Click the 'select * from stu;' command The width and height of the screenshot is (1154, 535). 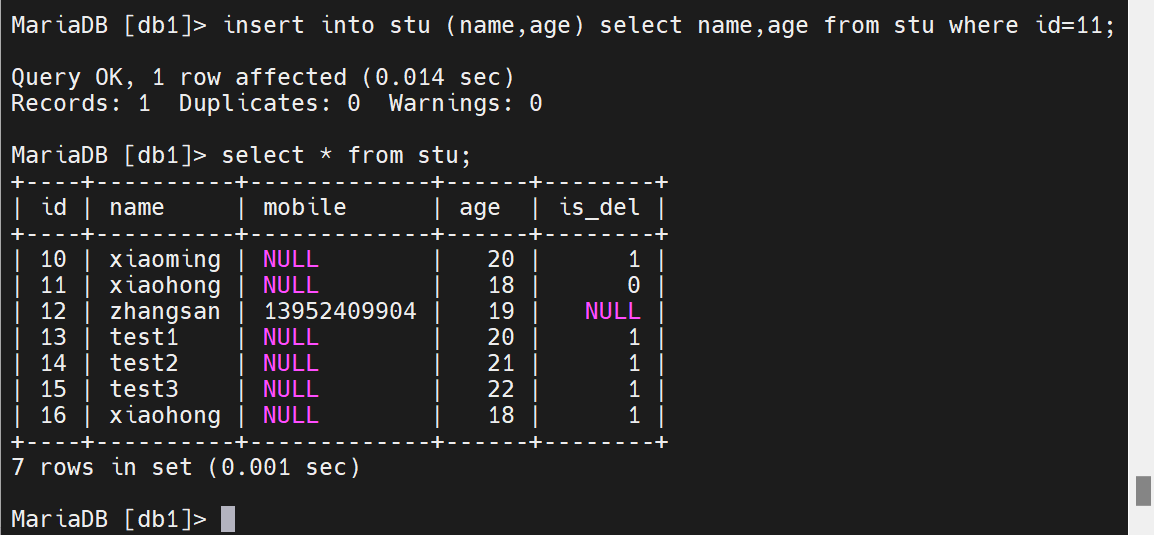click(346, 155)
